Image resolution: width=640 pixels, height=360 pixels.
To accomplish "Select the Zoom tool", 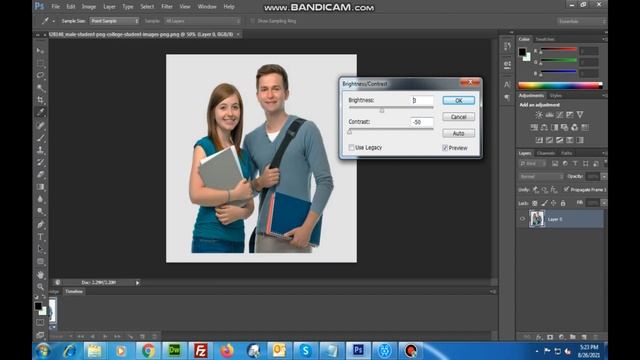I will pyautogui.click(x=40, y=287).
